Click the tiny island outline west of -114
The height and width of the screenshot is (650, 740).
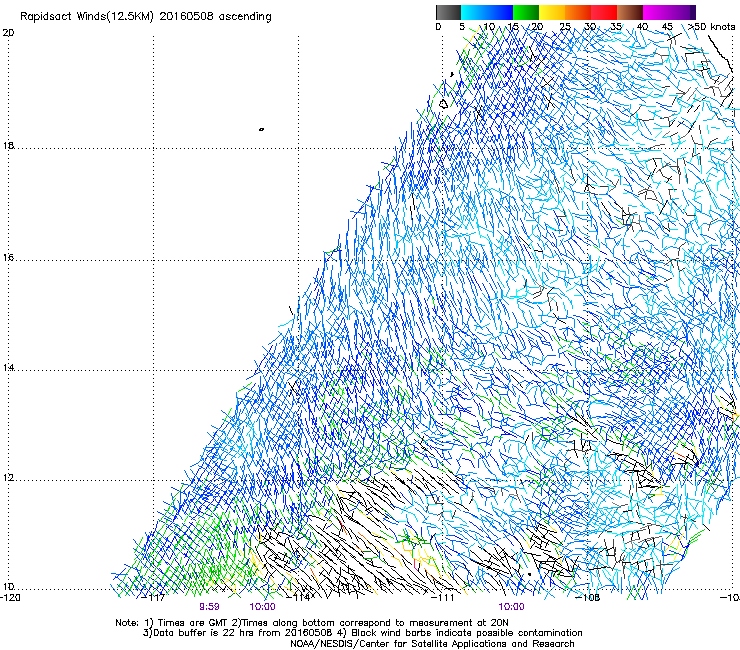(261, 129)
